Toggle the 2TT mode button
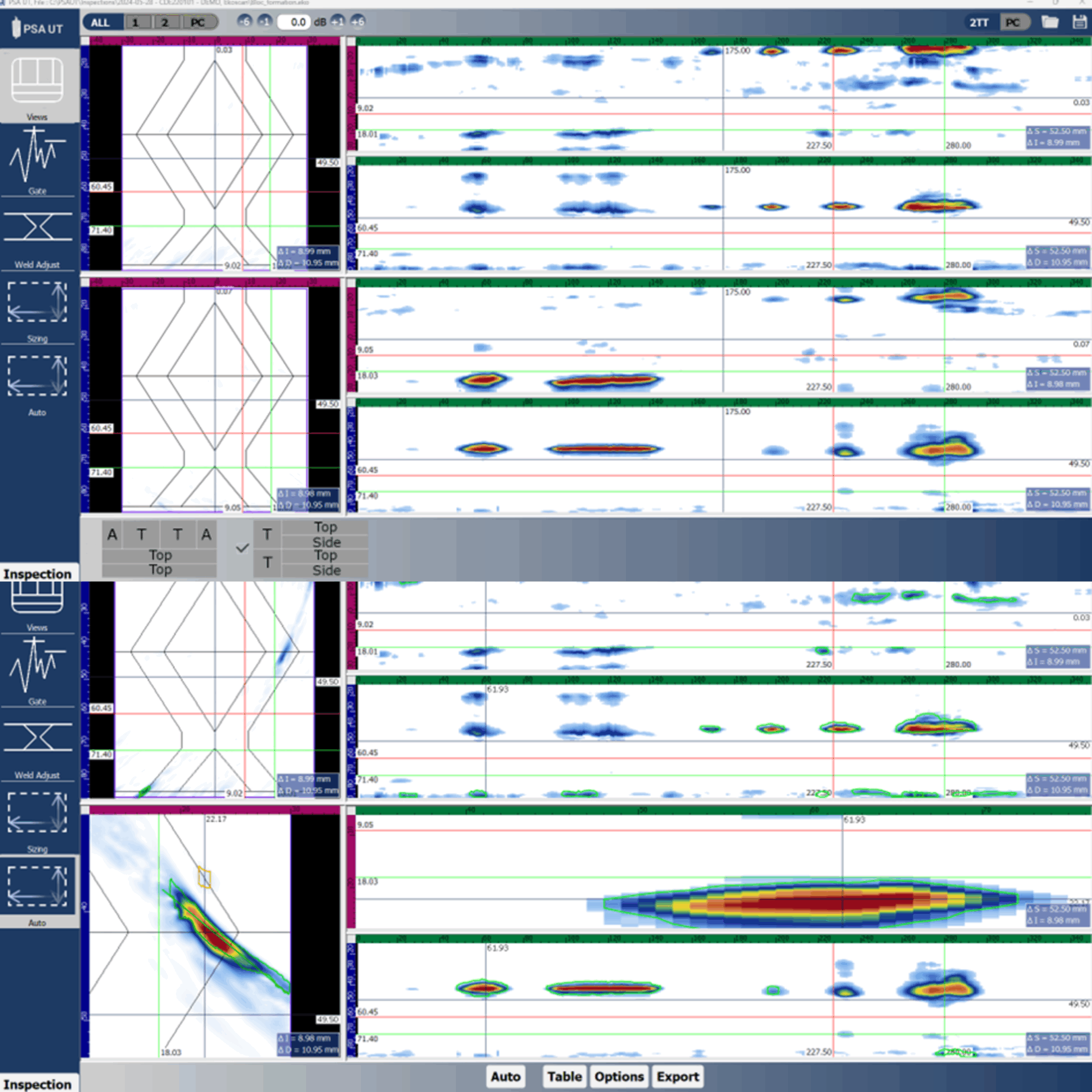This screenshot has height=1092, width=1092. pyautogui.click(x=979, y=22)
